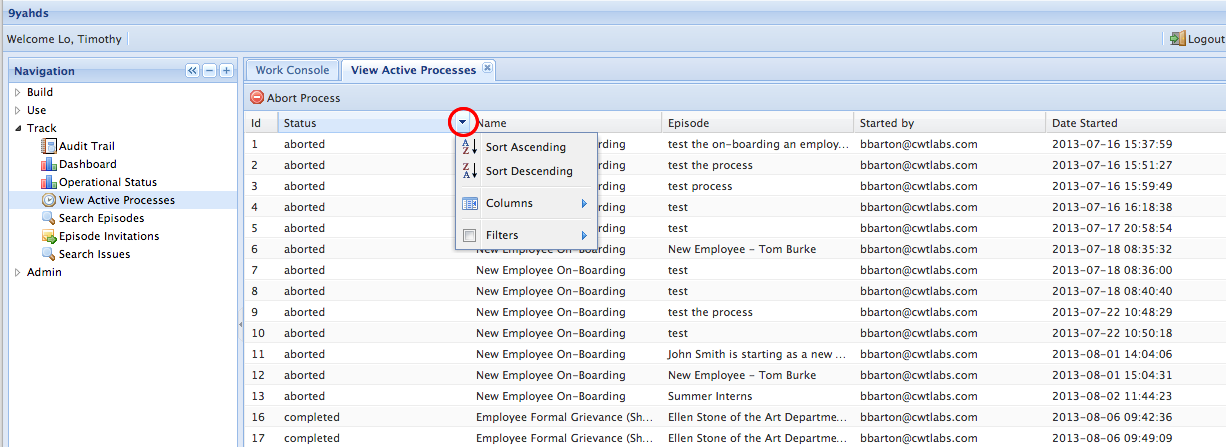Open Audit Trail in navigation tree
Screen dimensions: 1226x447
[87, 146]
